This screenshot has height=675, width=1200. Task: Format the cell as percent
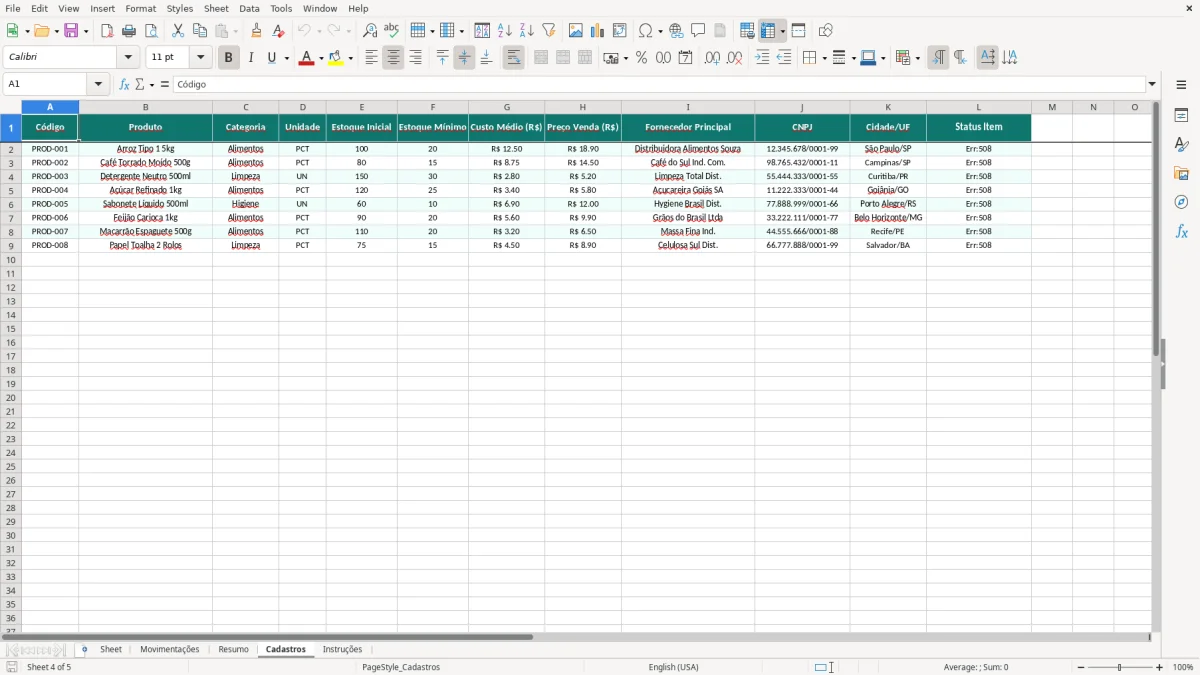[642, 58]
